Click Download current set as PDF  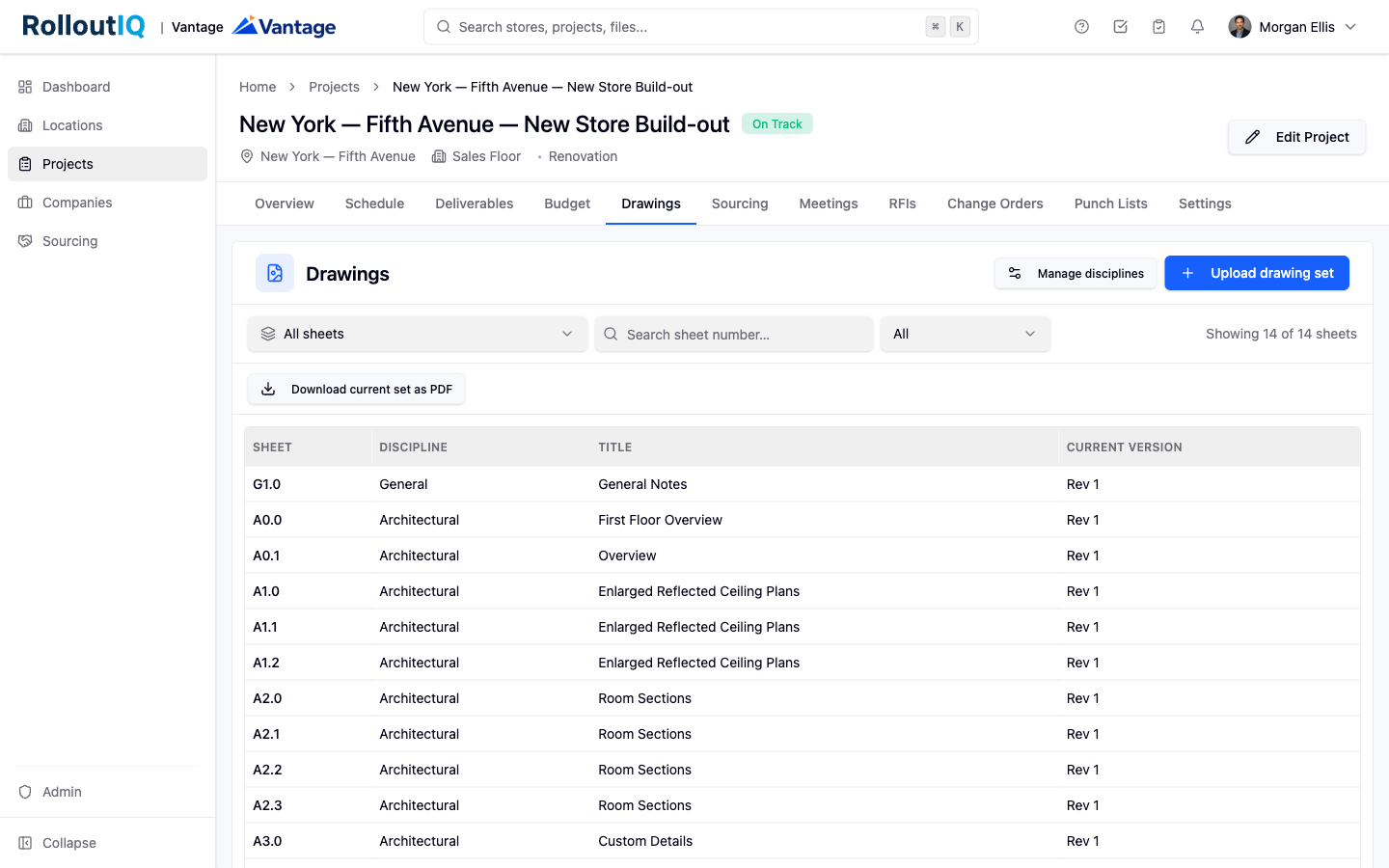[x=357, y=389]
